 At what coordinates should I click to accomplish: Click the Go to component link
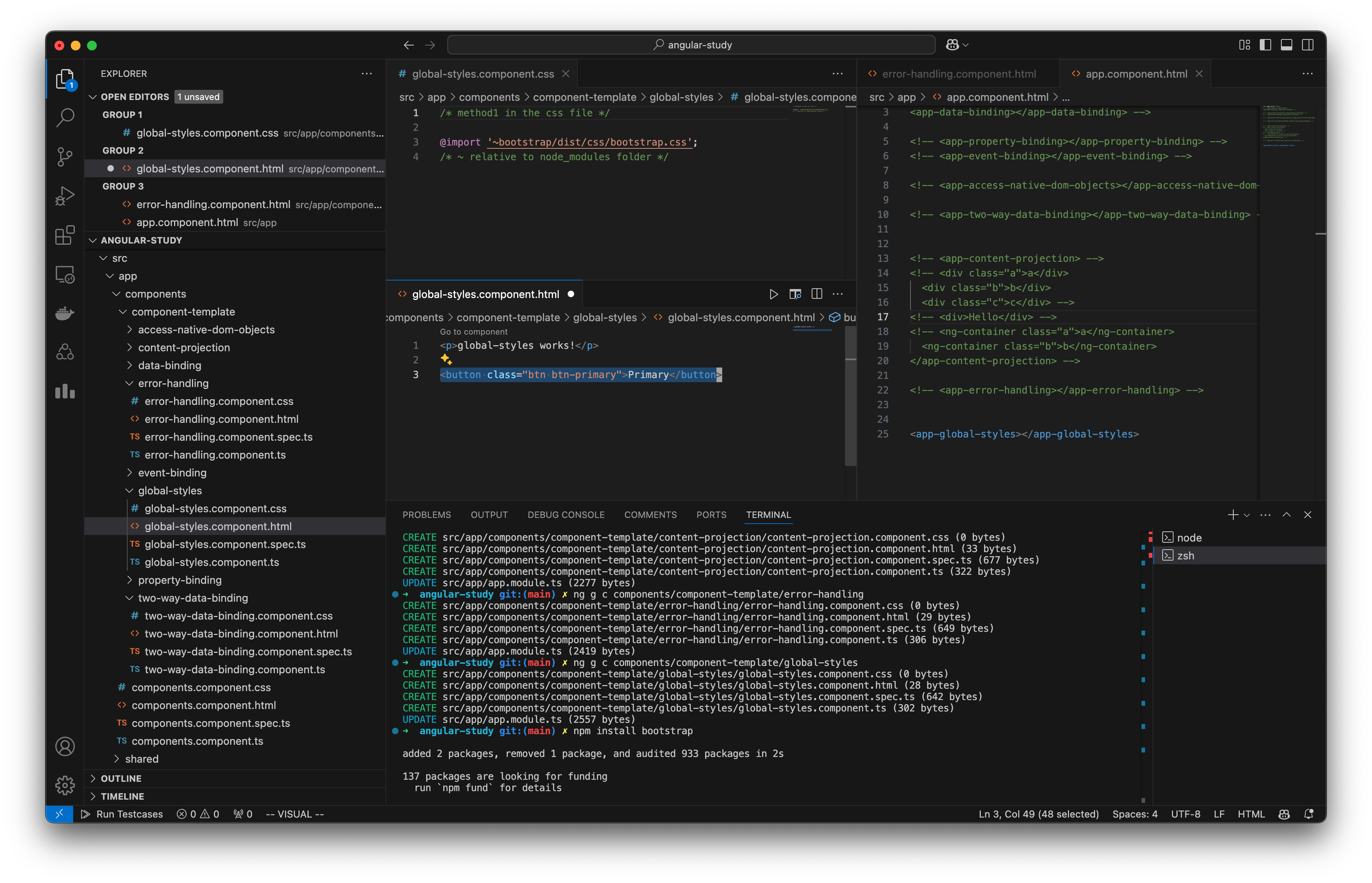473,331
